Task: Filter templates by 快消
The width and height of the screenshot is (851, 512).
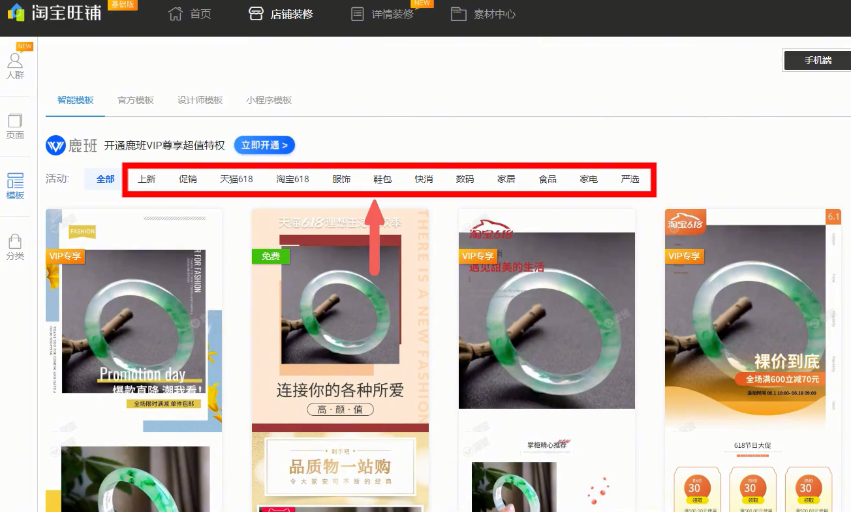Action: (x=424, y=179)
